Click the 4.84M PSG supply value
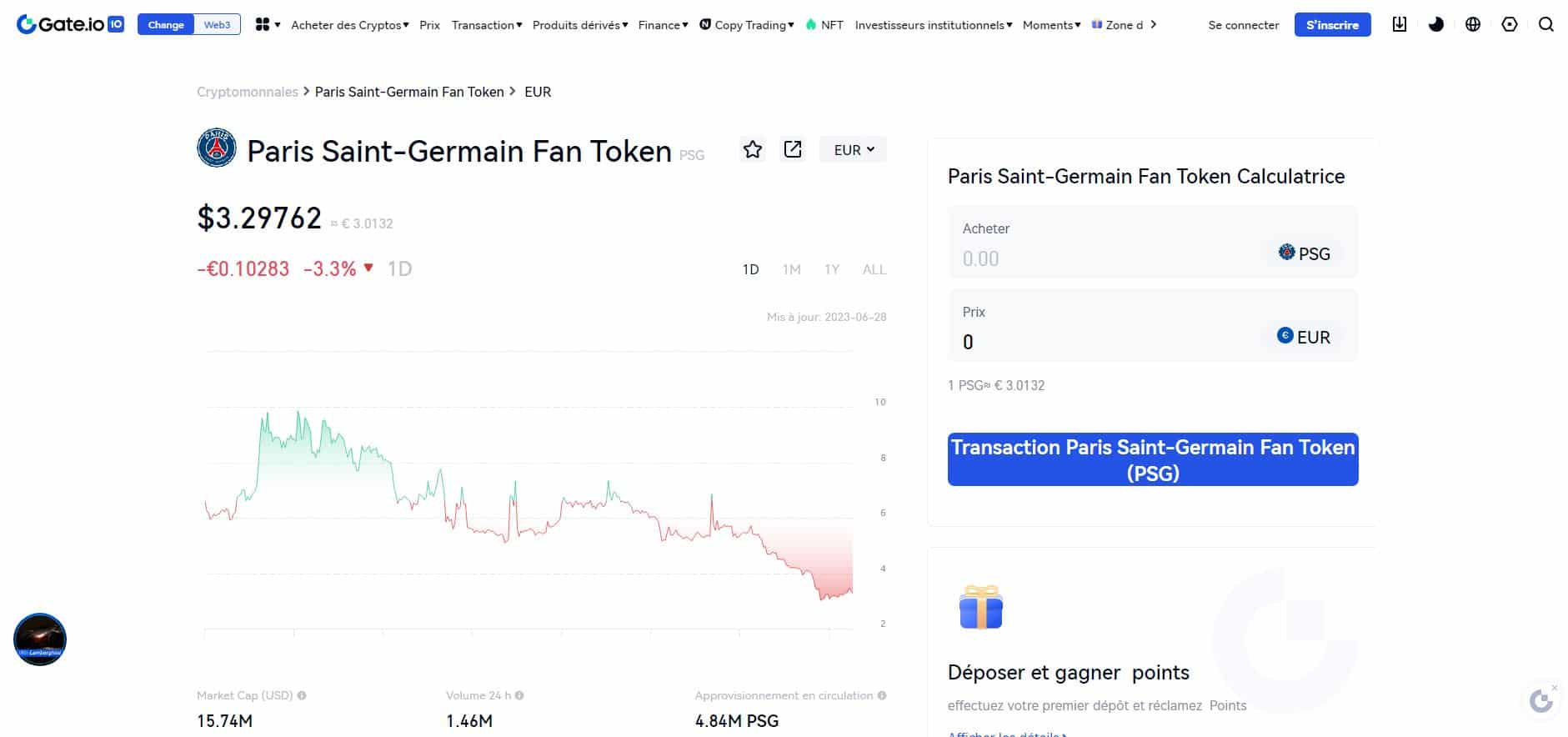This screenshot has width=1568, height=737. [x=737, y=721]
